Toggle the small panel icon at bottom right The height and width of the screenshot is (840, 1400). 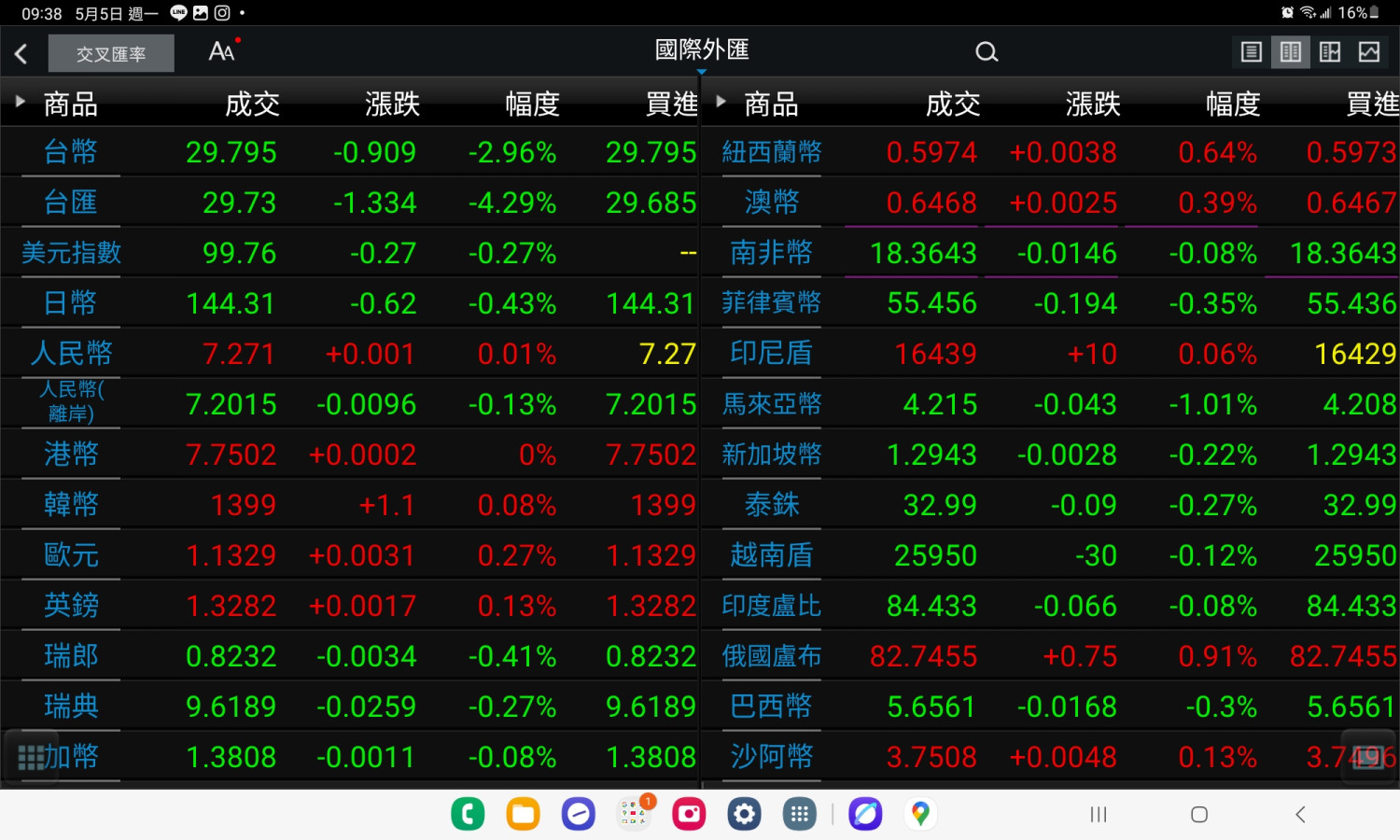[1367, 756]
